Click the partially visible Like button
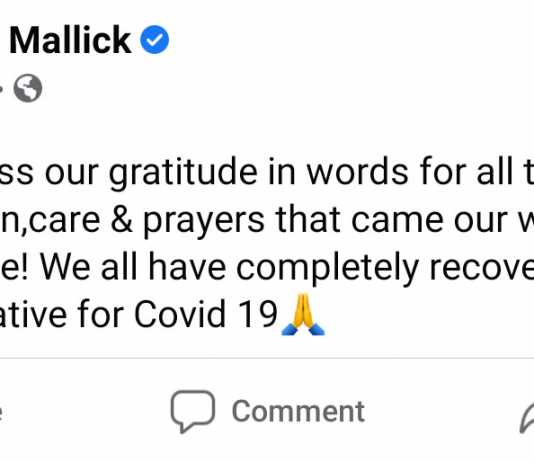 click(1, 413)
